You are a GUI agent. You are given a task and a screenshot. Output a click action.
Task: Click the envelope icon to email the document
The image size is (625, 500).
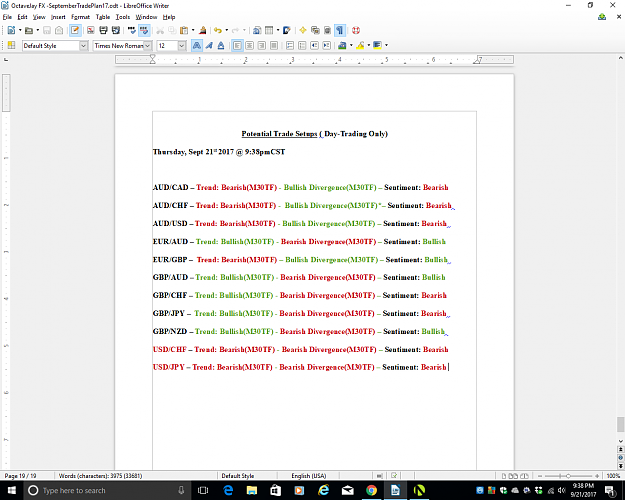59,30
